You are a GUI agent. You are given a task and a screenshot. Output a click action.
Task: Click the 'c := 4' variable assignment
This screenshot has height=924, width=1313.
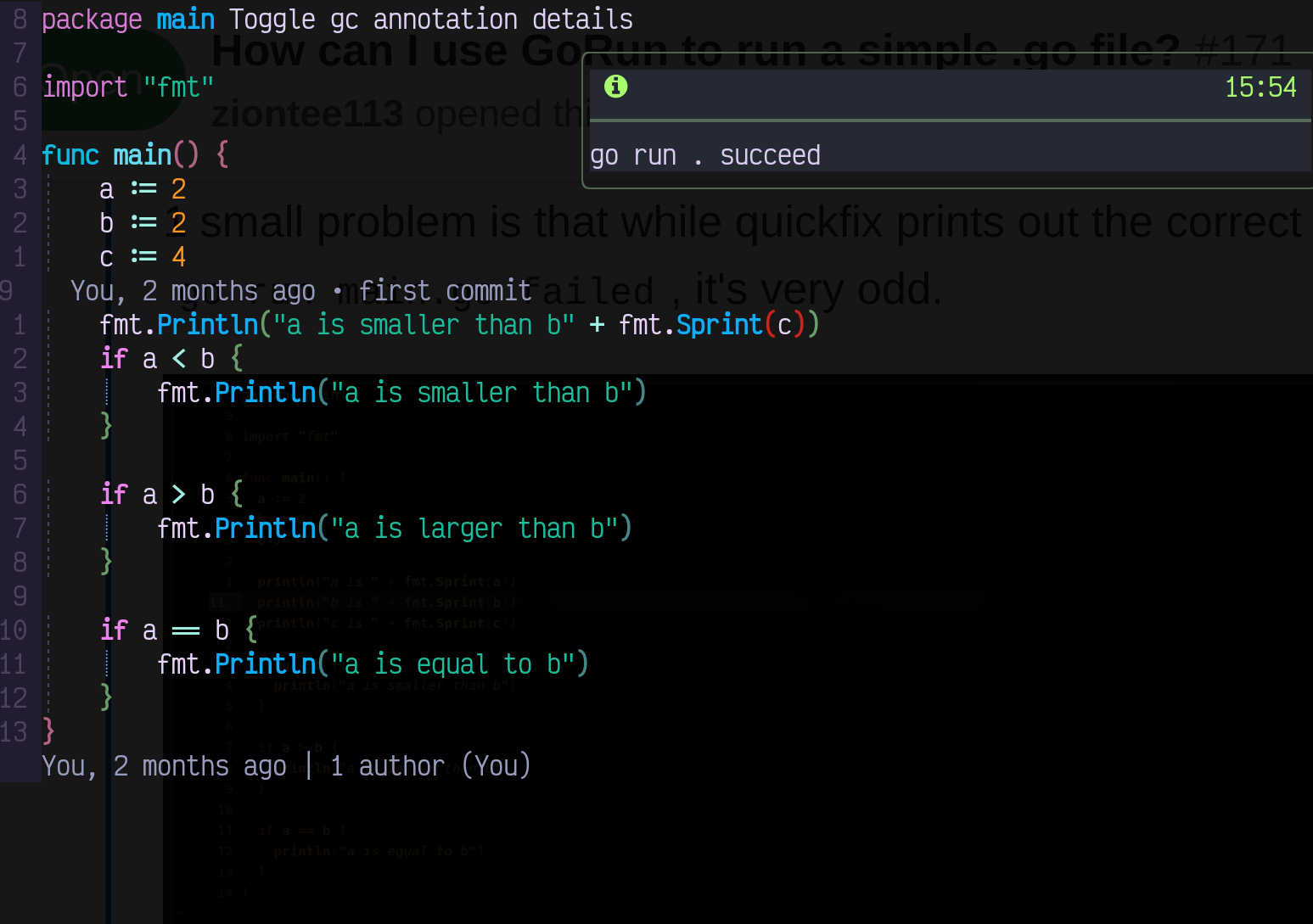point(143,256)
